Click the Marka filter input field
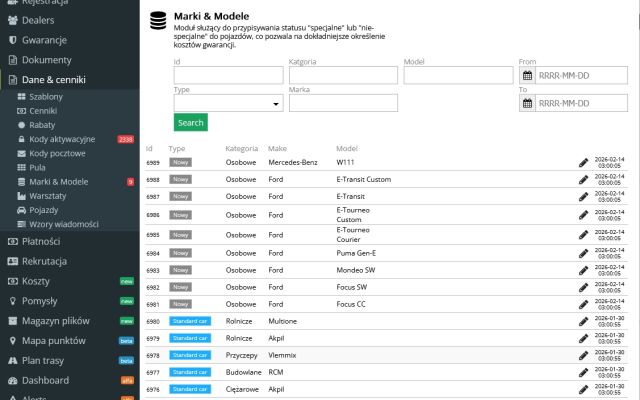This screenshot has width=640, height=400. 343,103
